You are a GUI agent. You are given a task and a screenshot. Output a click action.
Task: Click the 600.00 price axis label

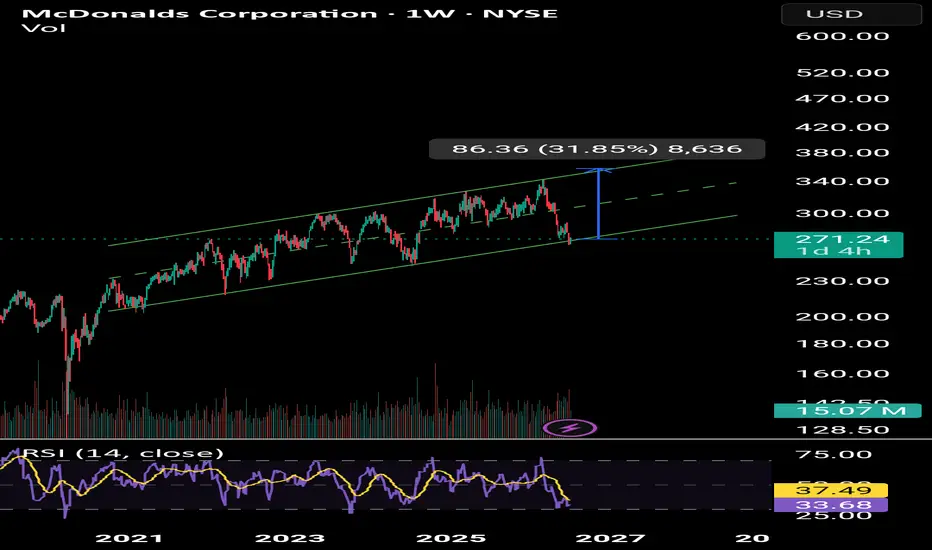(842, 36)
